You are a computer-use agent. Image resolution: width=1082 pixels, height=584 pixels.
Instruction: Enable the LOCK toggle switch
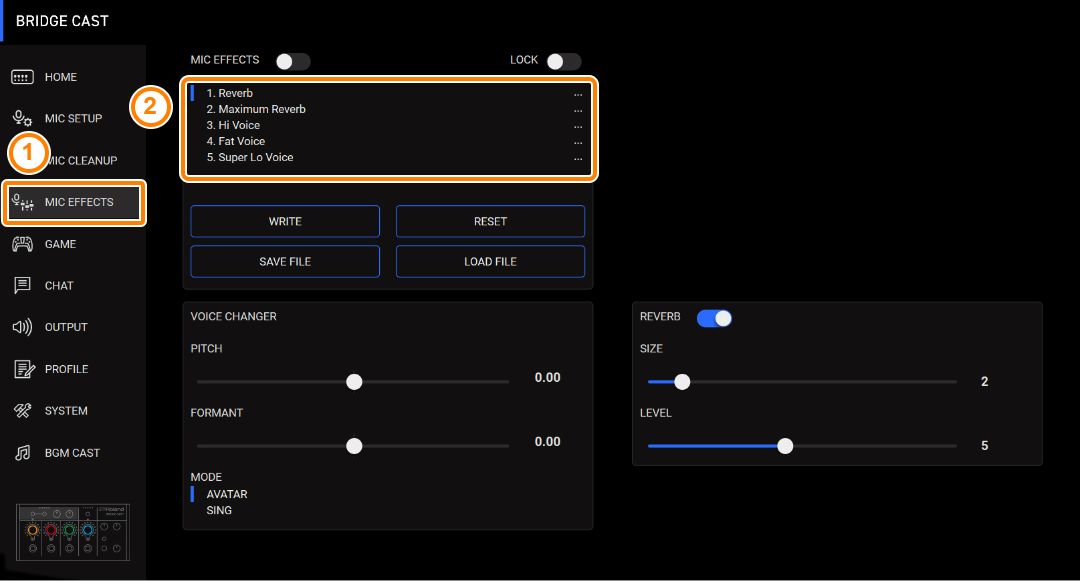(x=564, y=61)
